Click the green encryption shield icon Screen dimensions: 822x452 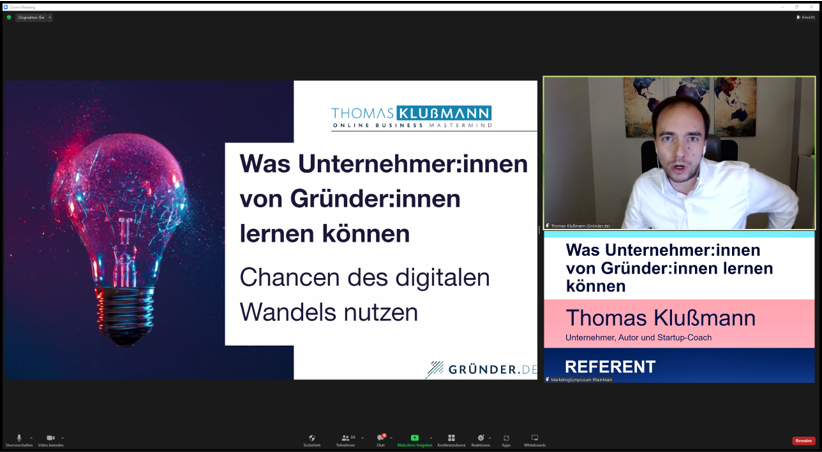(x=9, y=17)
